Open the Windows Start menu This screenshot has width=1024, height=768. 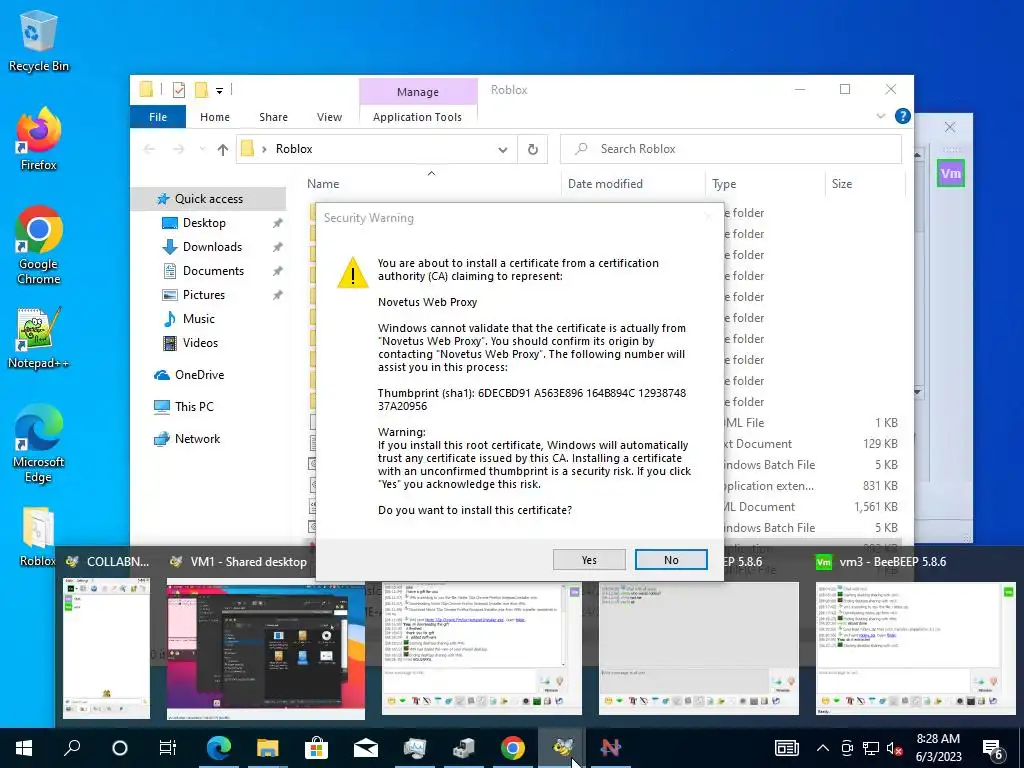[24, 748]
